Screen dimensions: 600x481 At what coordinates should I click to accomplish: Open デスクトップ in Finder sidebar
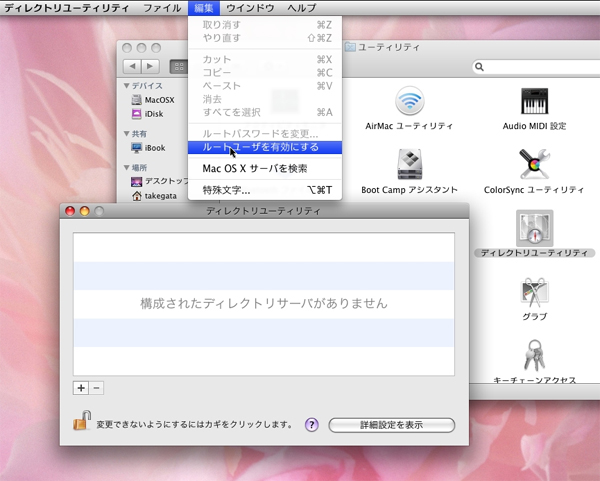(x=159, y=181)
